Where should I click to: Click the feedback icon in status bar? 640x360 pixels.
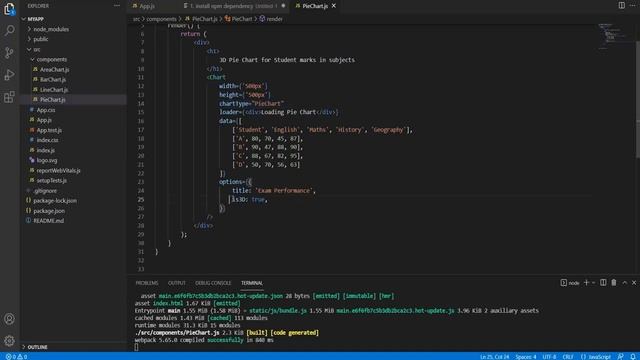click(x=620, y=357)
